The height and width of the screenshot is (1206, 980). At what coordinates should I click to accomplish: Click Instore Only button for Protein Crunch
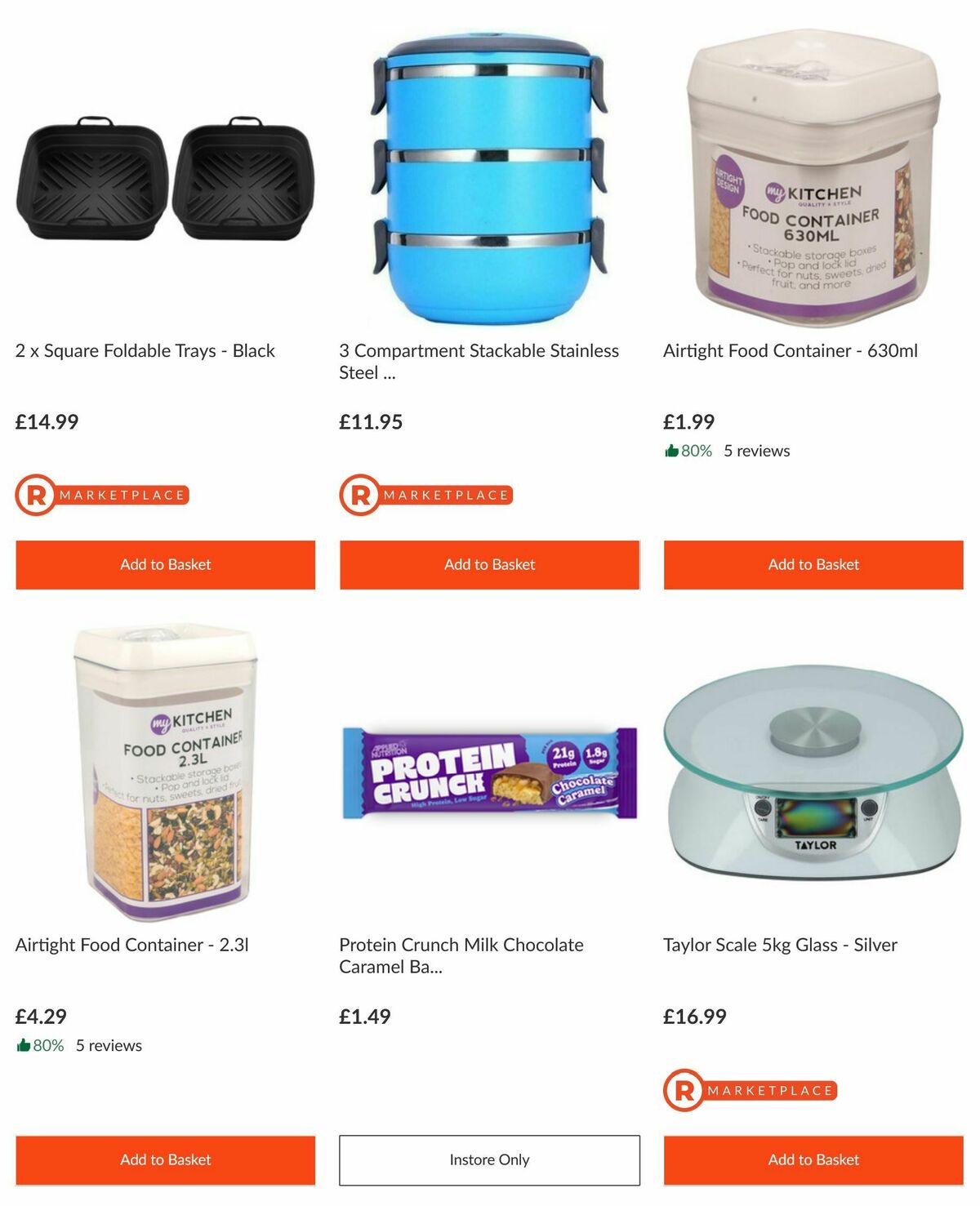click(489, 1159)
